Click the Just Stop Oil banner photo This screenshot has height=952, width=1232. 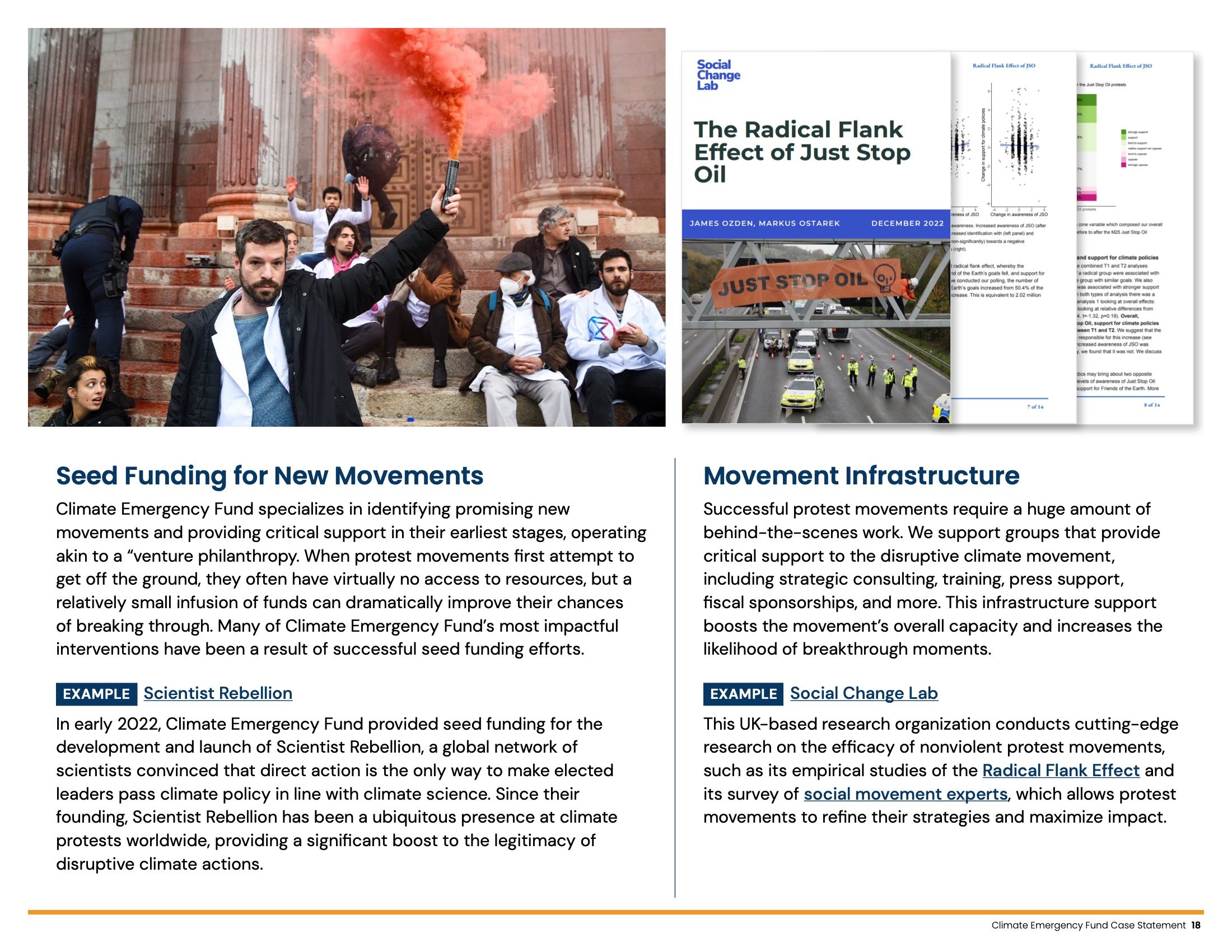point(816,332)
